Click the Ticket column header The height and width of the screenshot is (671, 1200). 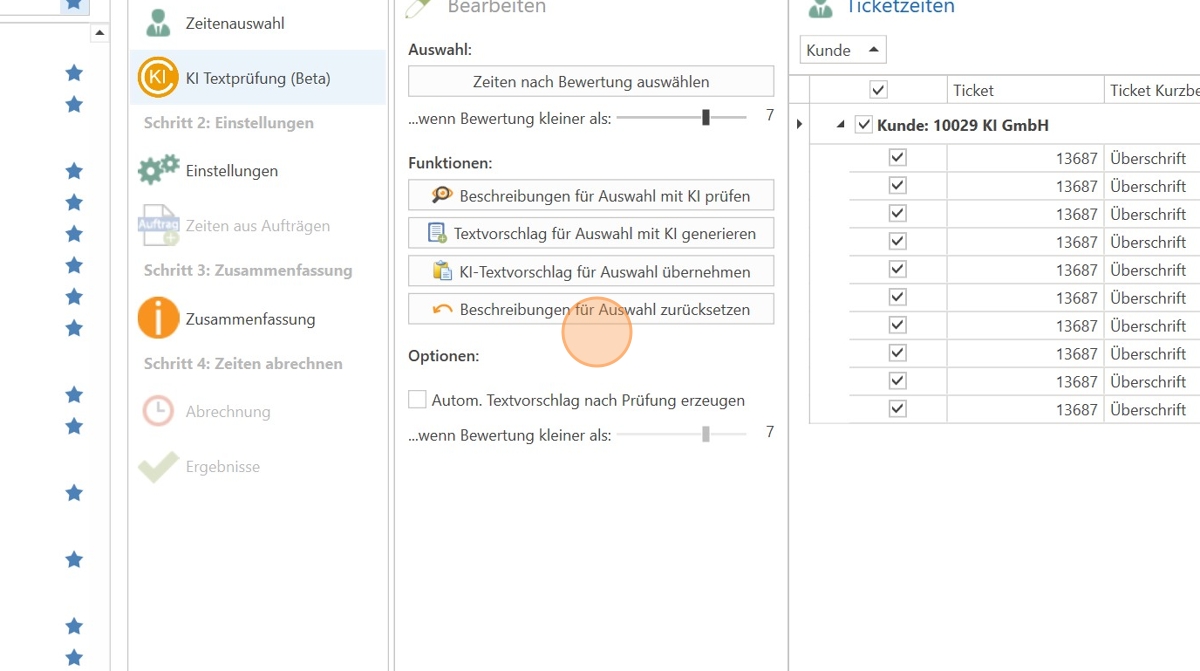click(x=1024, y=90)
